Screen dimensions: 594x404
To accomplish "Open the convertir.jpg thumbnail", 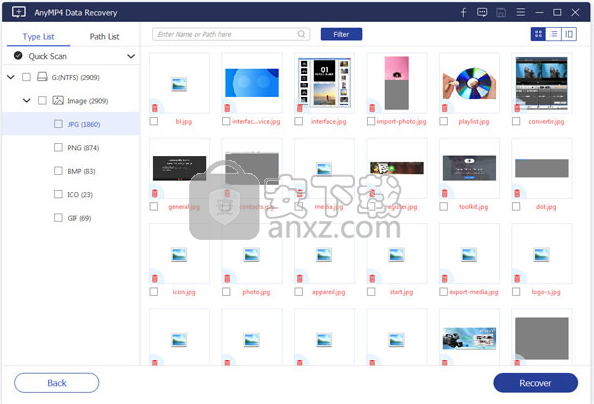I will click(x=541, y=83).
